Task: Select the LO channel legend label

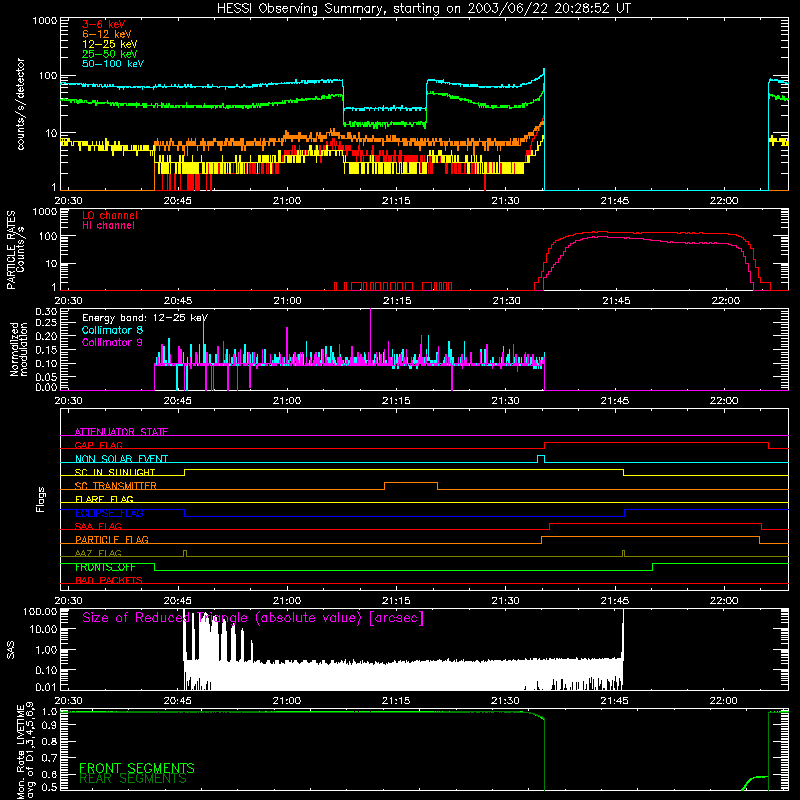Action: point(110,215)
